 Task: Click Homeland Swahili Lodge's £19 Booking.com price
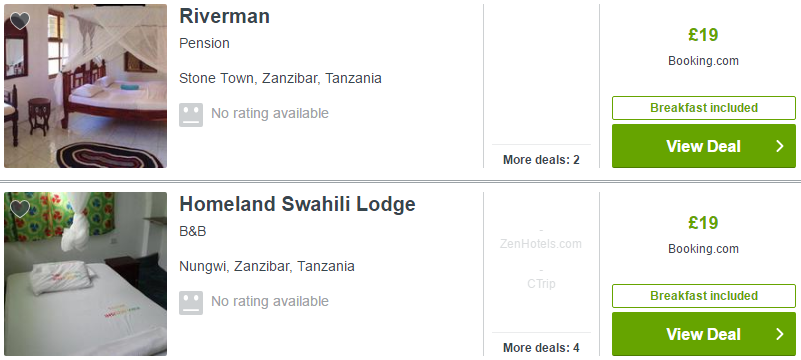click(703, 234)
